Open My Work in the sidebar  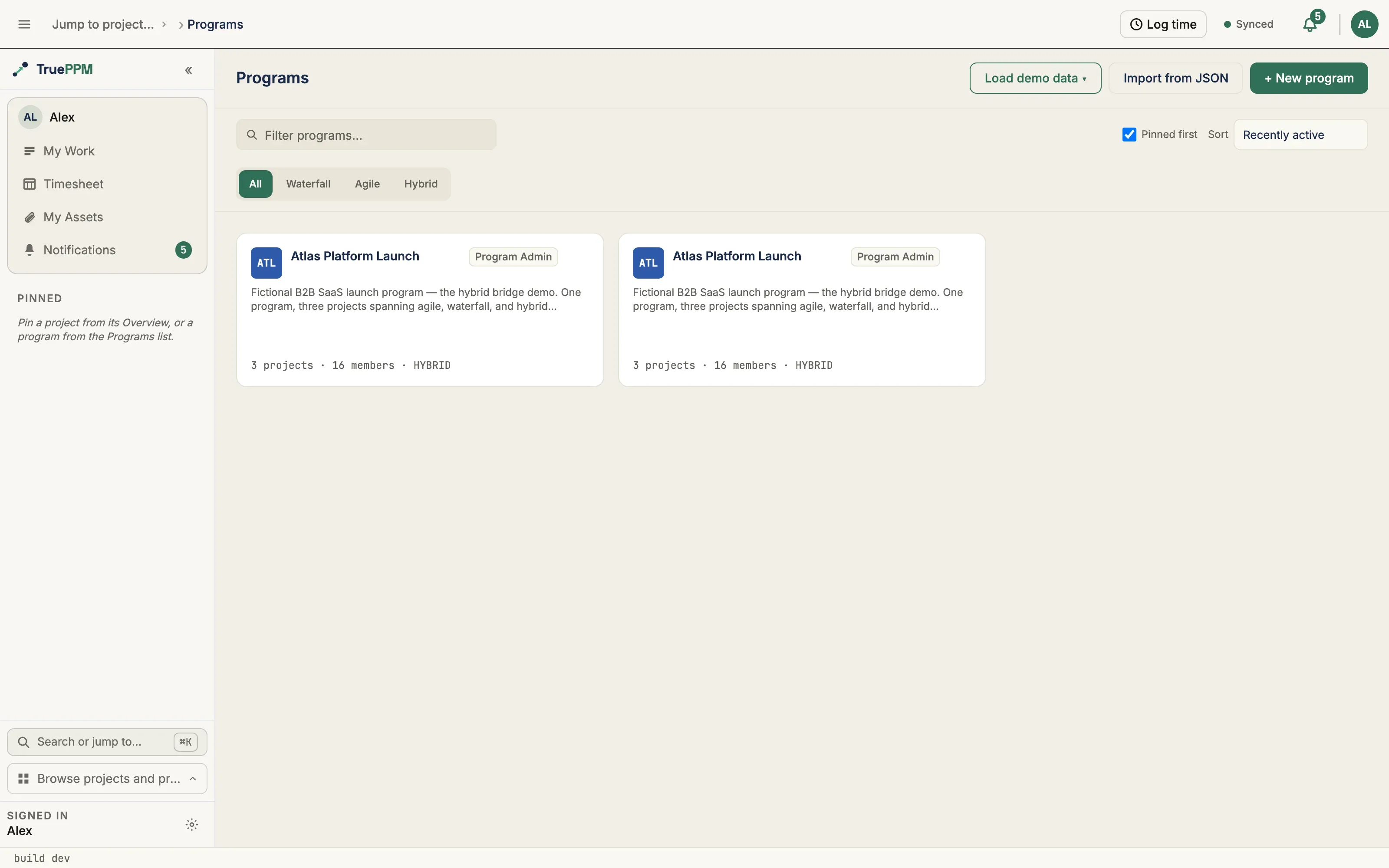click(107, 151)
